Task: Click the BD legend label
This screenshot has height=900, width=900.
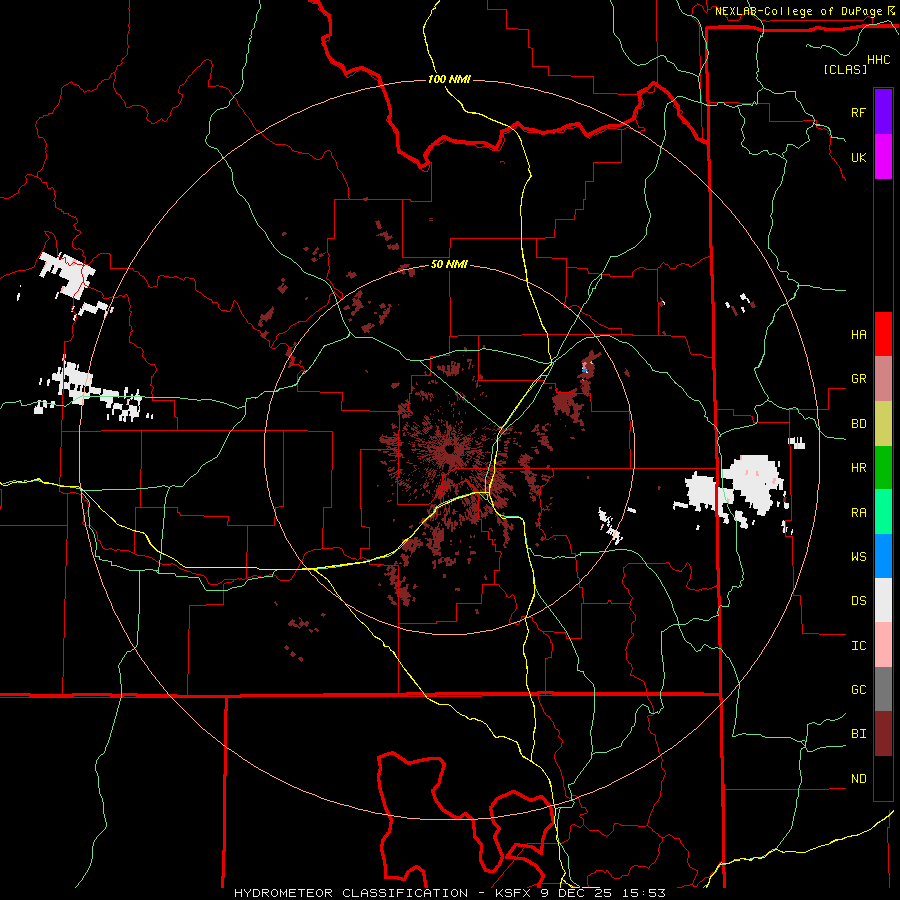Action: tap(858, 424)
